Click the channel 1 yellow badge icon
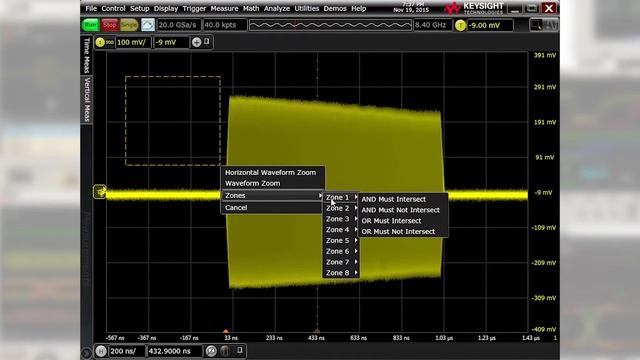The width and height of the screenshot is (640, 360). point(100,42)
